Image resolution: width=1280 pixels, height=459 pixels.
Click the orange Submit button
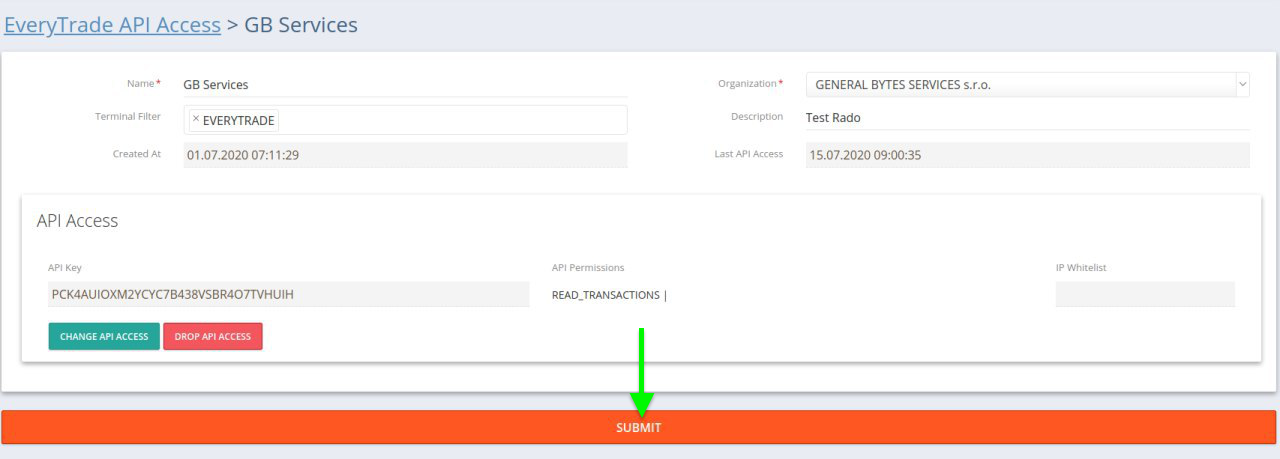[x=639, y=427]
